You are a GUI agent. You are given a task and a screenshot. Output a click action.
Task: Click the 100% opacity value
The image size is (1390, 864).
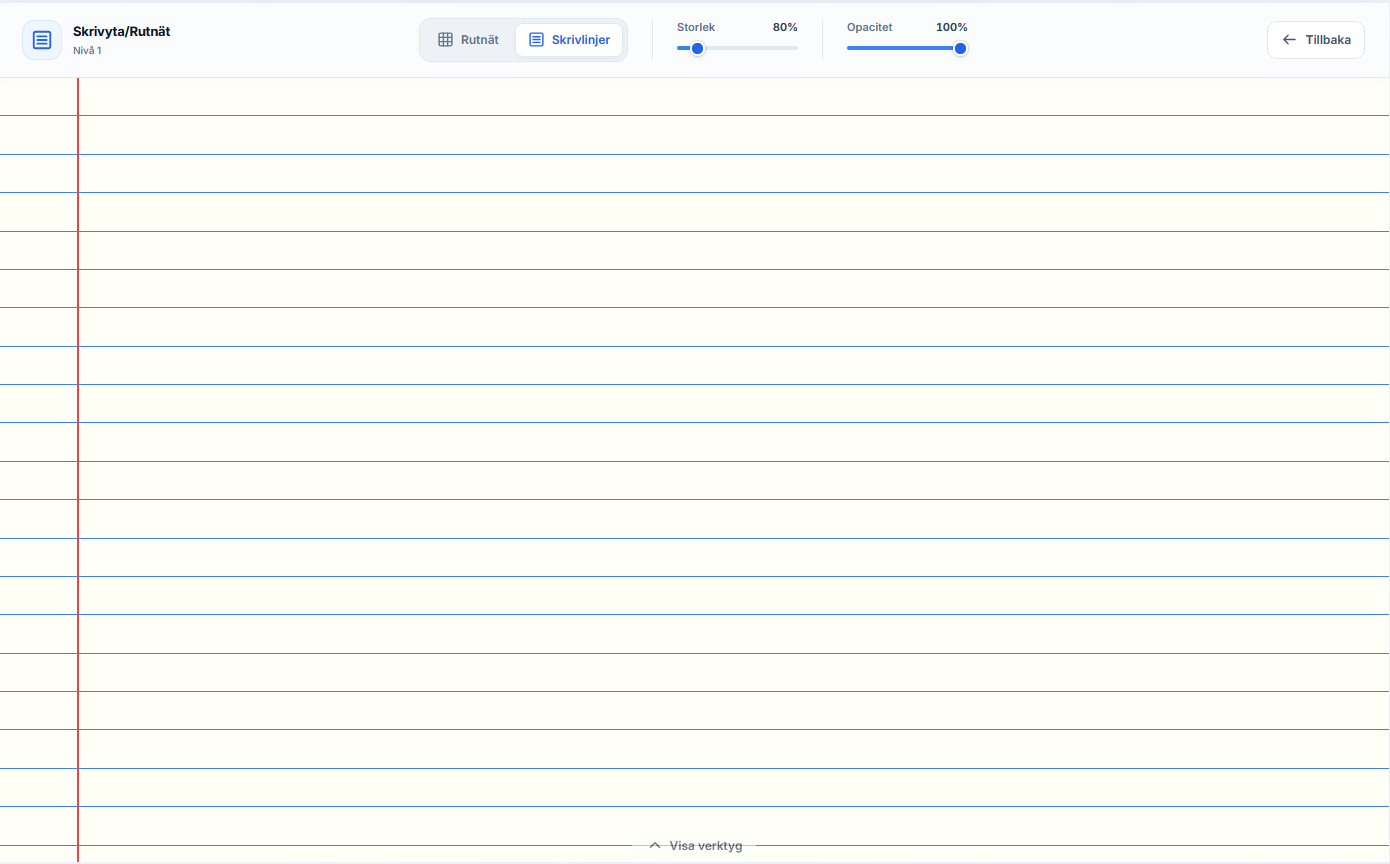coord(952,27)
